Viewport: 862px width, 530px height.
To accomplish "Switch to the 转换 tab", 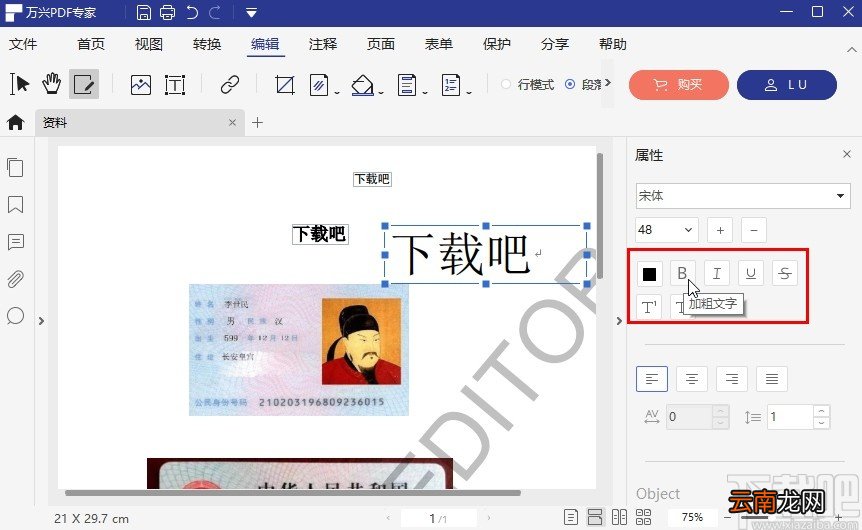I will coord(207,44).
